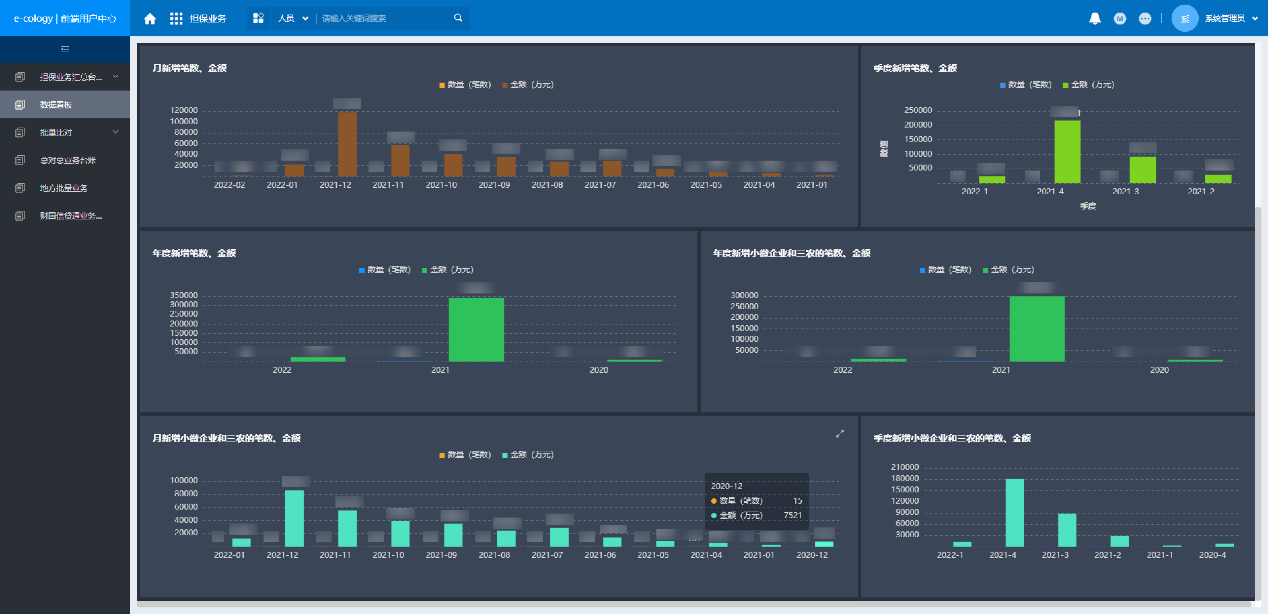Go to the home page icon
Viewport: 1268px width, 614px height.
150,18
